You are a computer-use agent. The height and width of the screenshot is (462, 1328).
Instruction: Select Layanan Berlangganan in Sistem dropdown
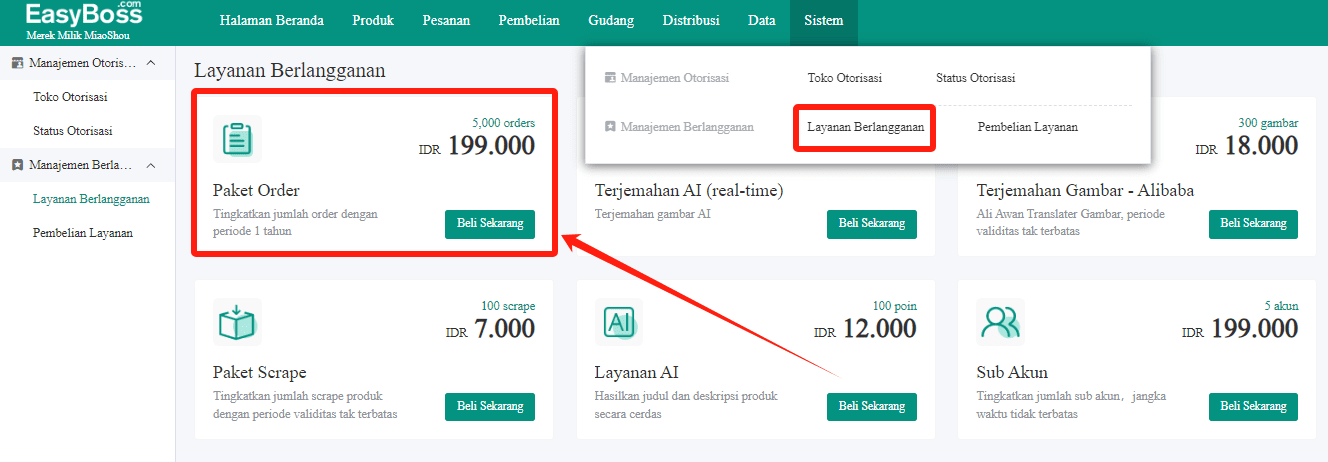pyautogui.click(x=865, y=128)
